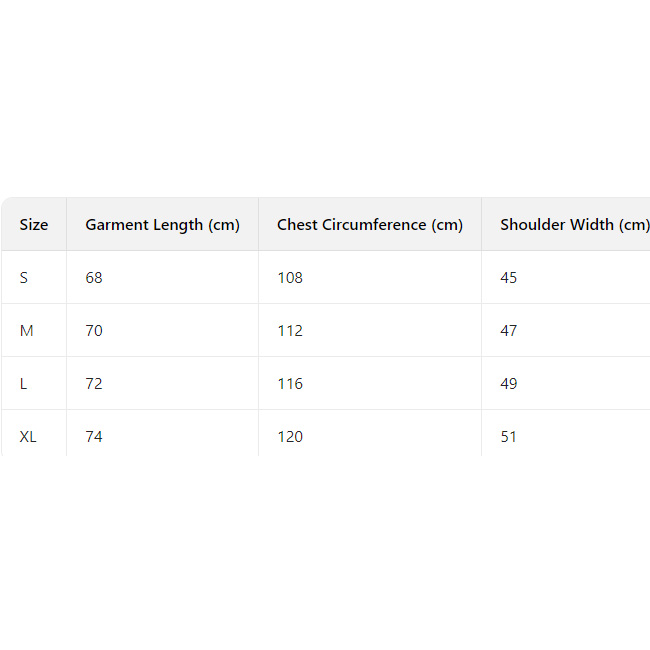Click the Size column header
The height and width of the screenshot is (650, 650).
point(34,225)
